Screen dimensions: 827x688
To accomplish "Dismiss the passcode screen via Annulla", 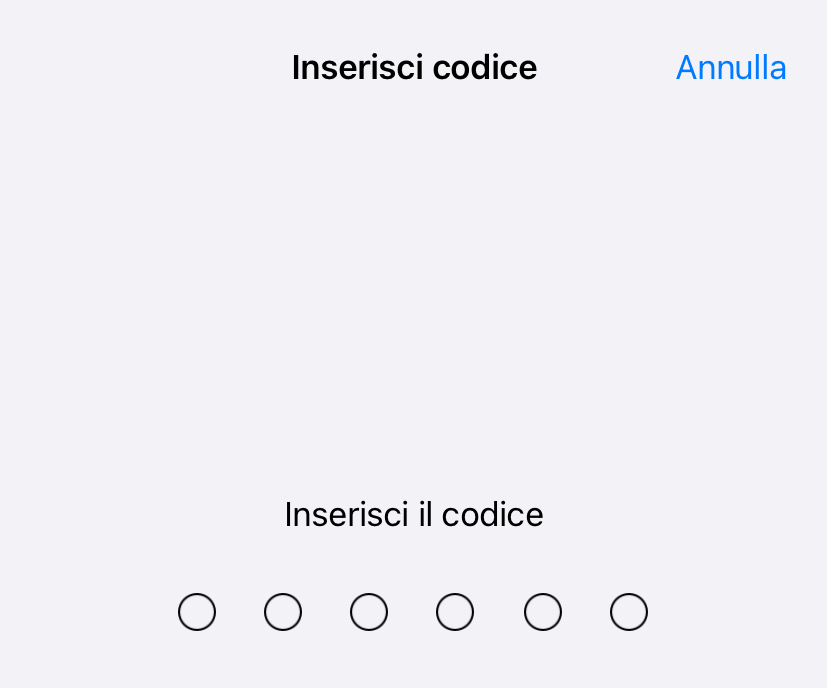I will (731, 68).
